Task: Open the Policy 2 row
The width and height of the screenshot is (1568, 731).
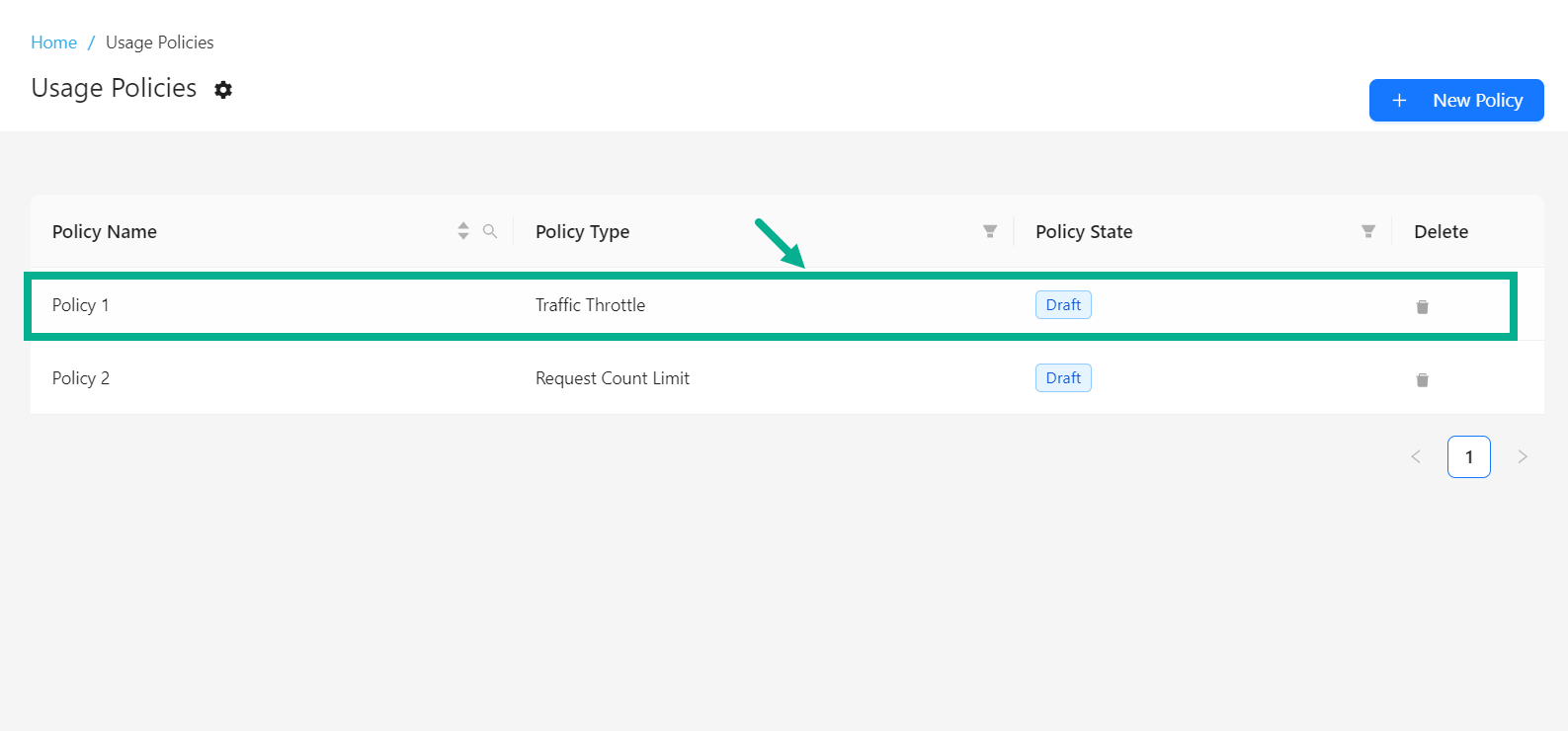Action: [x=81, y=378]
